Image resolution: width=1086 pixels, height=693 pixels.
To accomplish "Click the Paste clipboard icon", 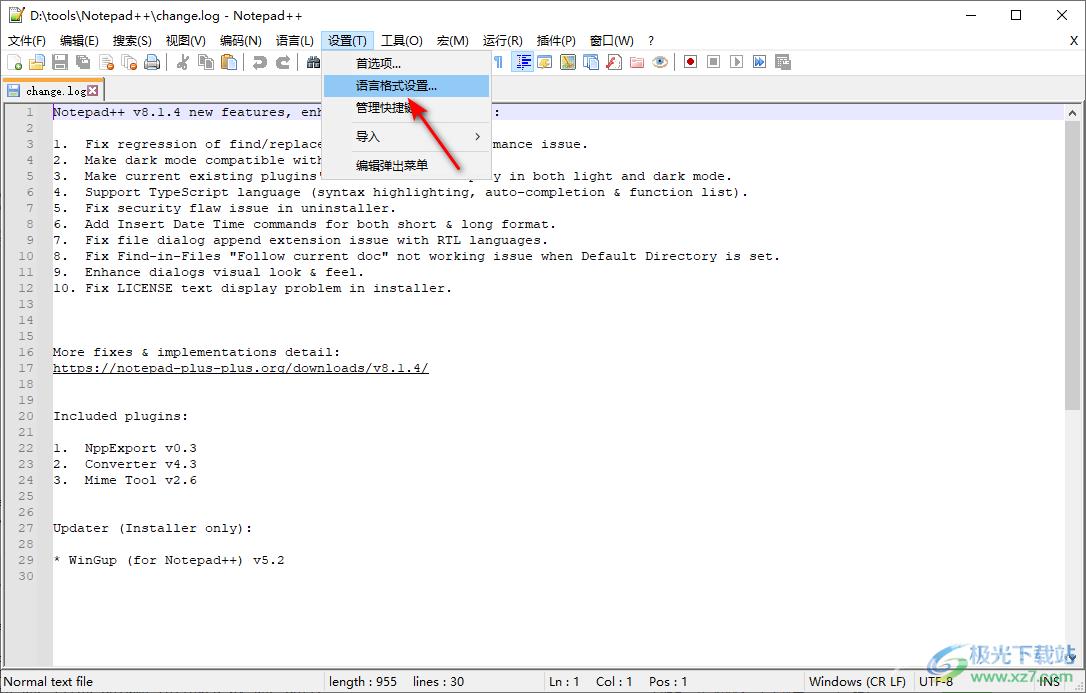I will coord(229,62).
